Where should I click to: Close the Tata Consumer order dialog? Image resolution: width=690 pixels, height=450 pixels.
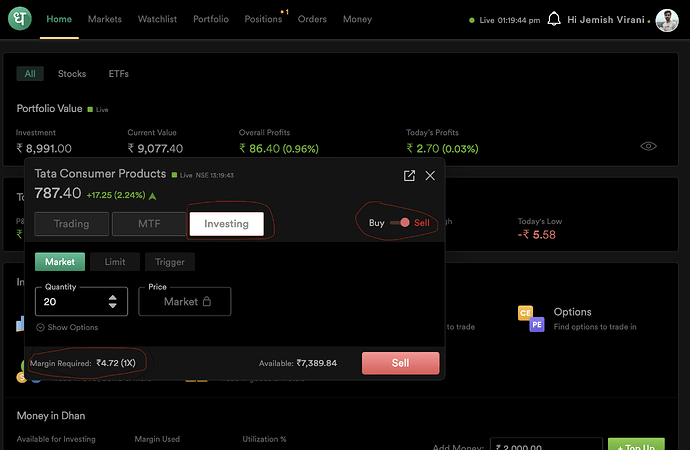point(430,175)
